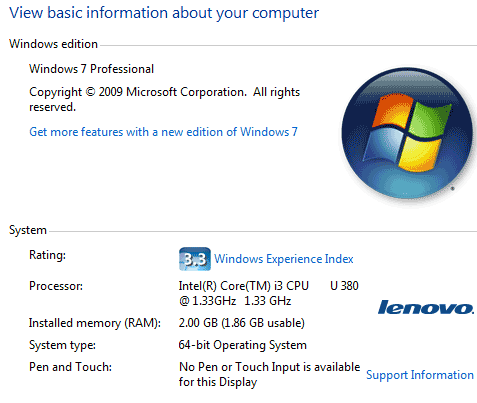Click the Pen and Touch label
477x403 pixels.
[x=70, y=367]
